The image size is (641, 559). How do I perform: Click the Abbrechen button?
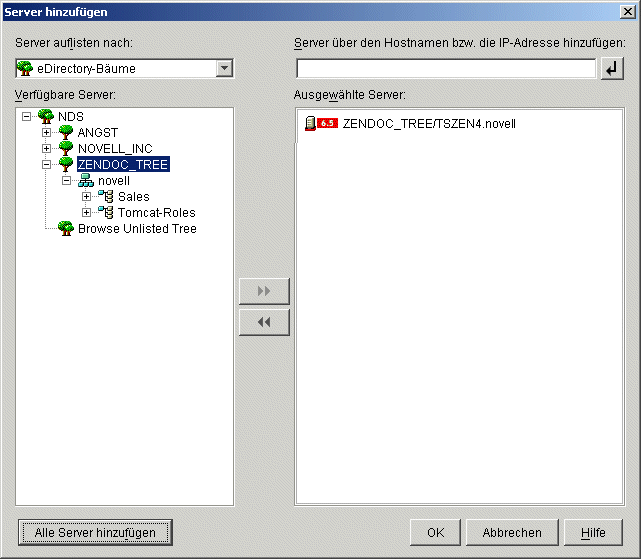(512, 532)
